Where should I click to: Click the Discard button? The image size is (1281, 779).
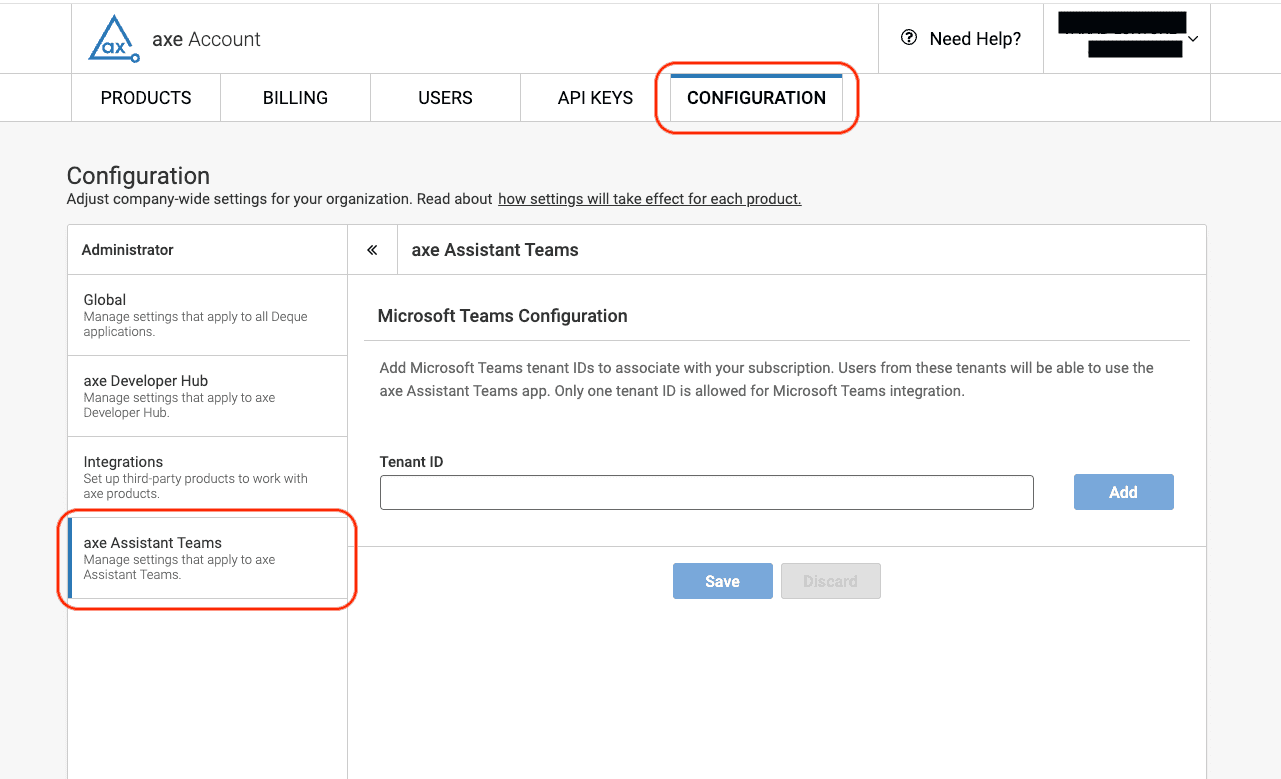point(830,581)
